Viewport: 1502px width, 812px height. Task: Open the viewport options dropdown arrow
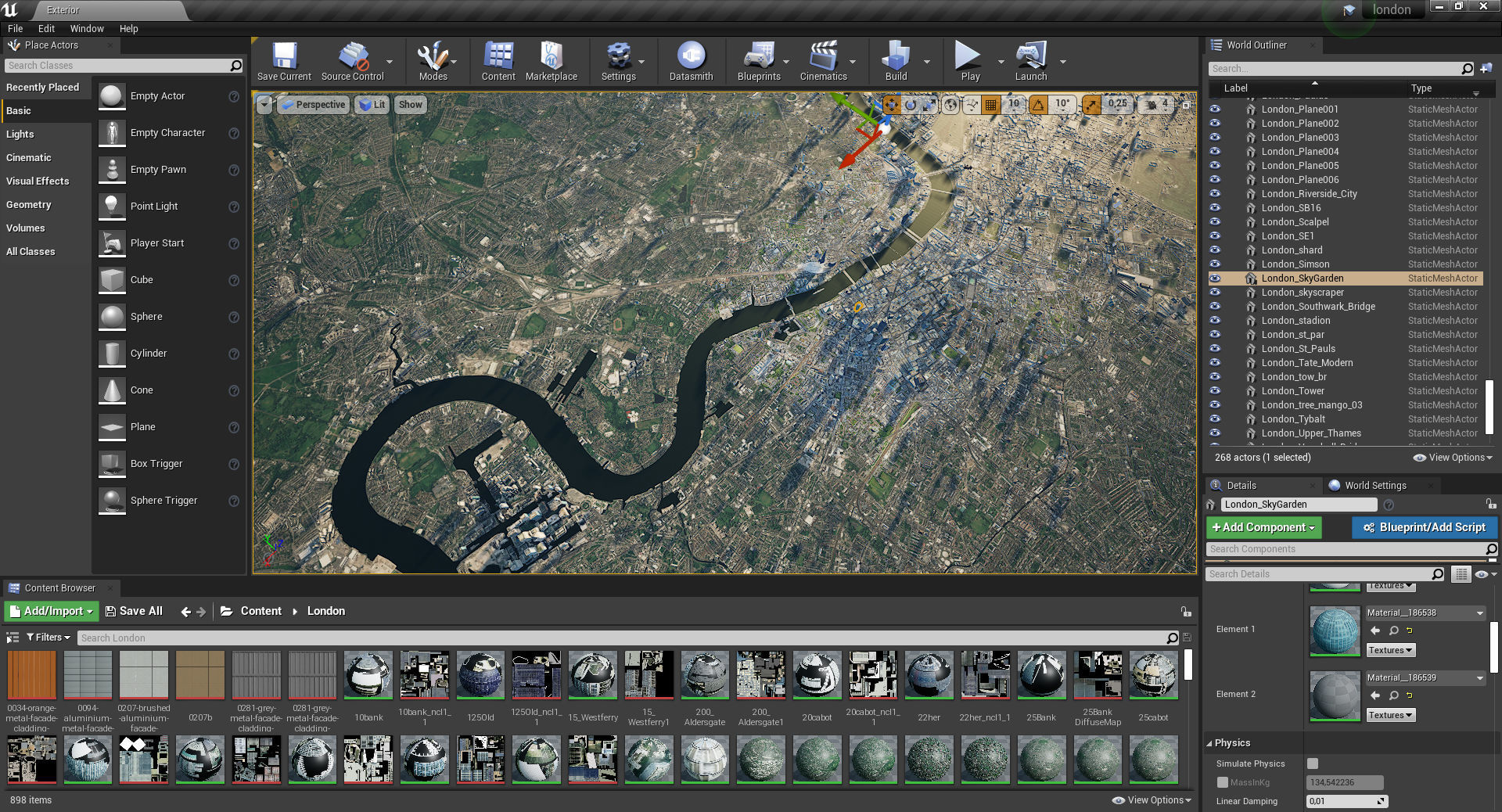264,105
